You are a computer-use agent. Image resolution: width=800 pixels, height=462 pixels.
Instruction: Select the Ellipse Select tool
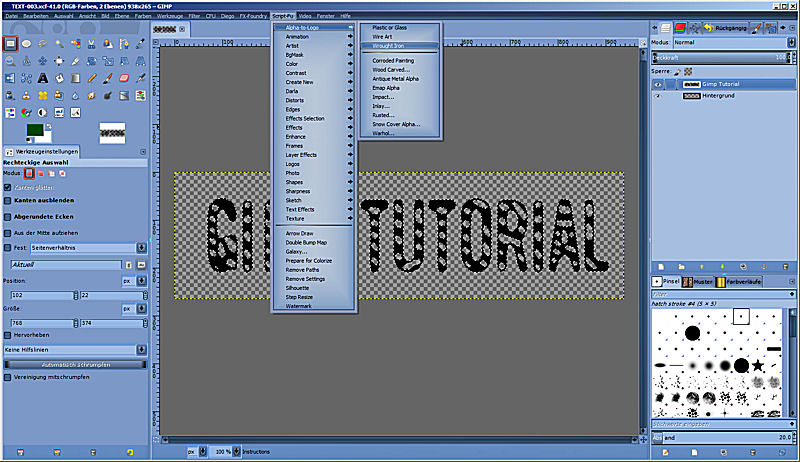click(27, 44)
